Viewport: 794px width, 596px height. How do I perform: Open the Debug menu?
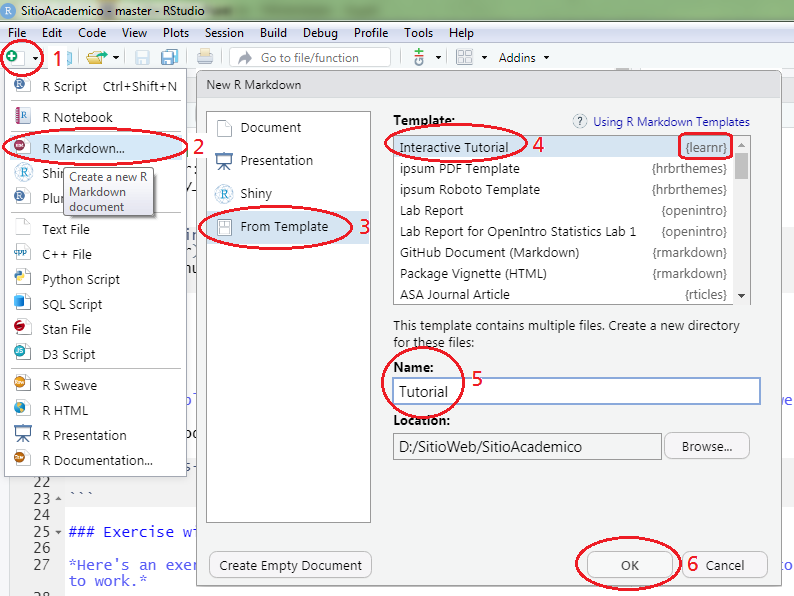click(x=320, y=33)
